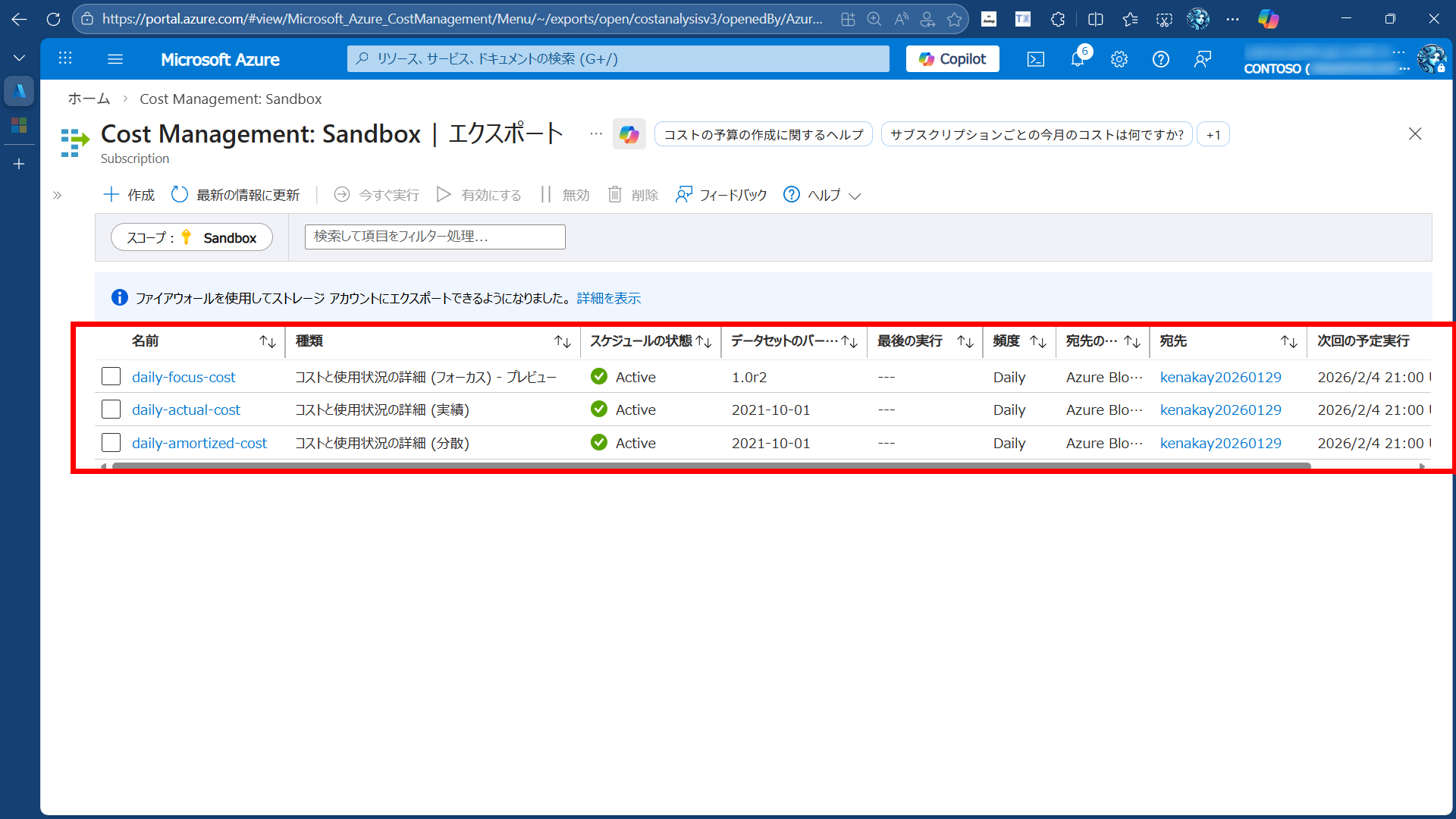This screenshot has height=819, width=1456.
Task: Click the Copilot button in header
Action: click(952, 59)
